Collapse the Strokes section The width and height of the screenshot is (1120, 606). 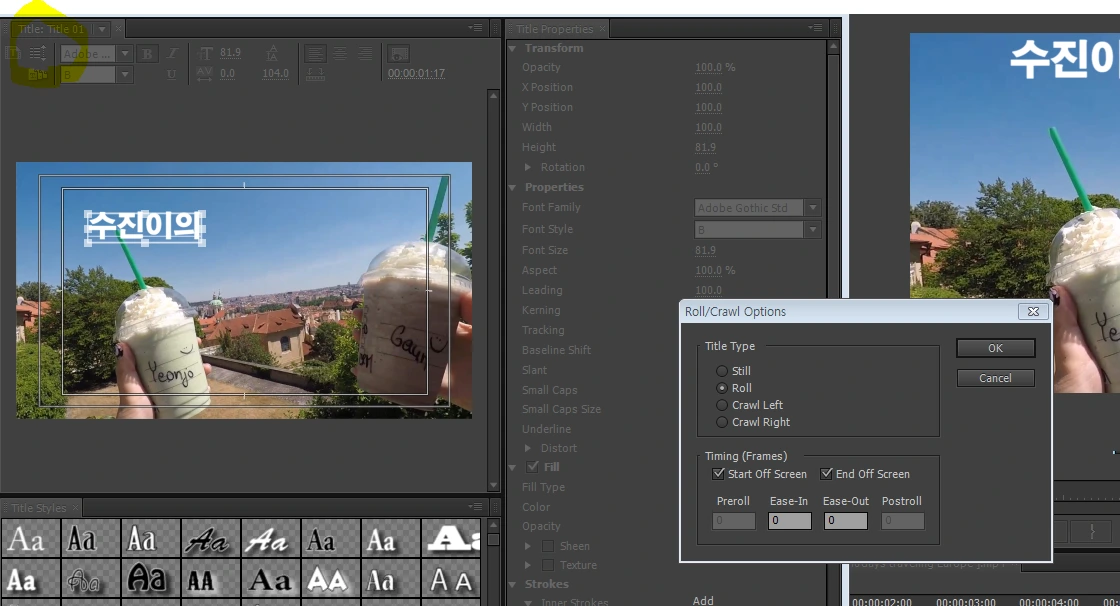[x=512, y=585]
